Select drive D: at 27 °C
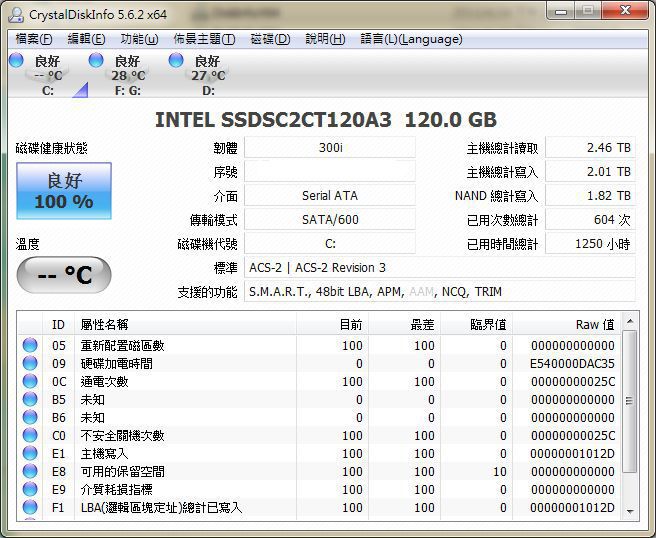 [x=208, y=76]
